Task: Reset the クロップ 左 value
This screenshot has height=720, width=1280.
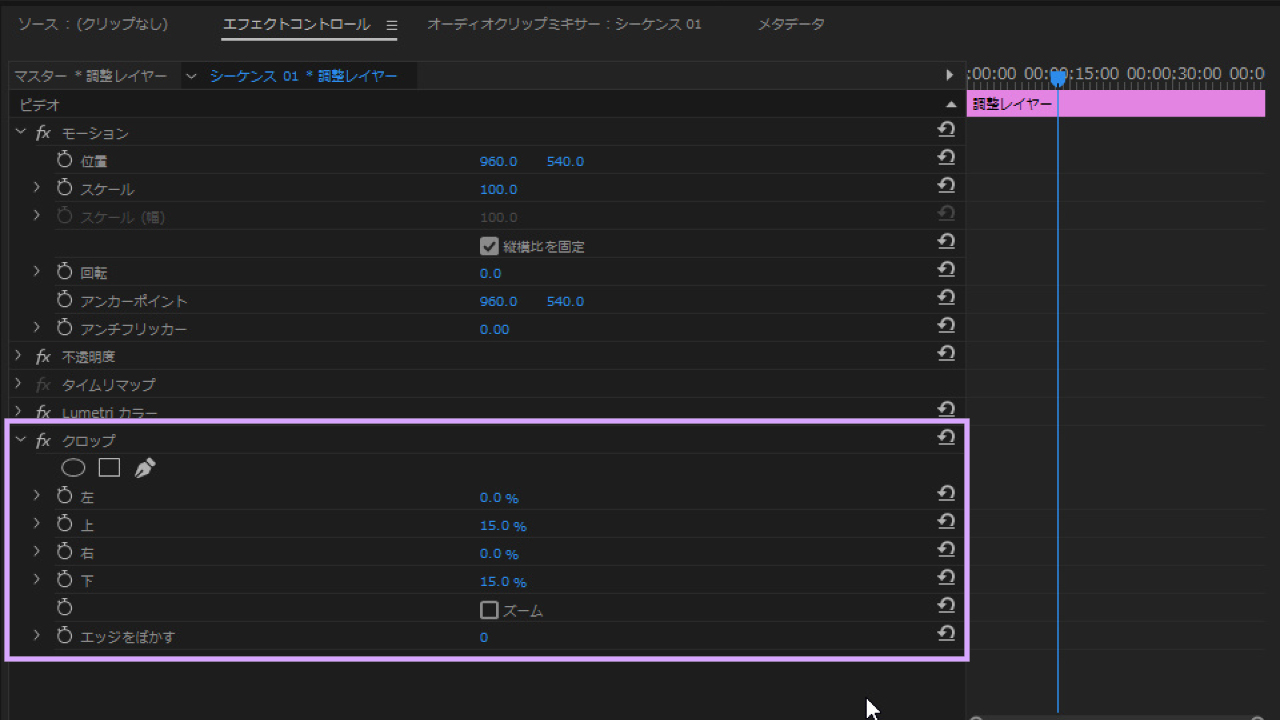Action: coord(946,493)
